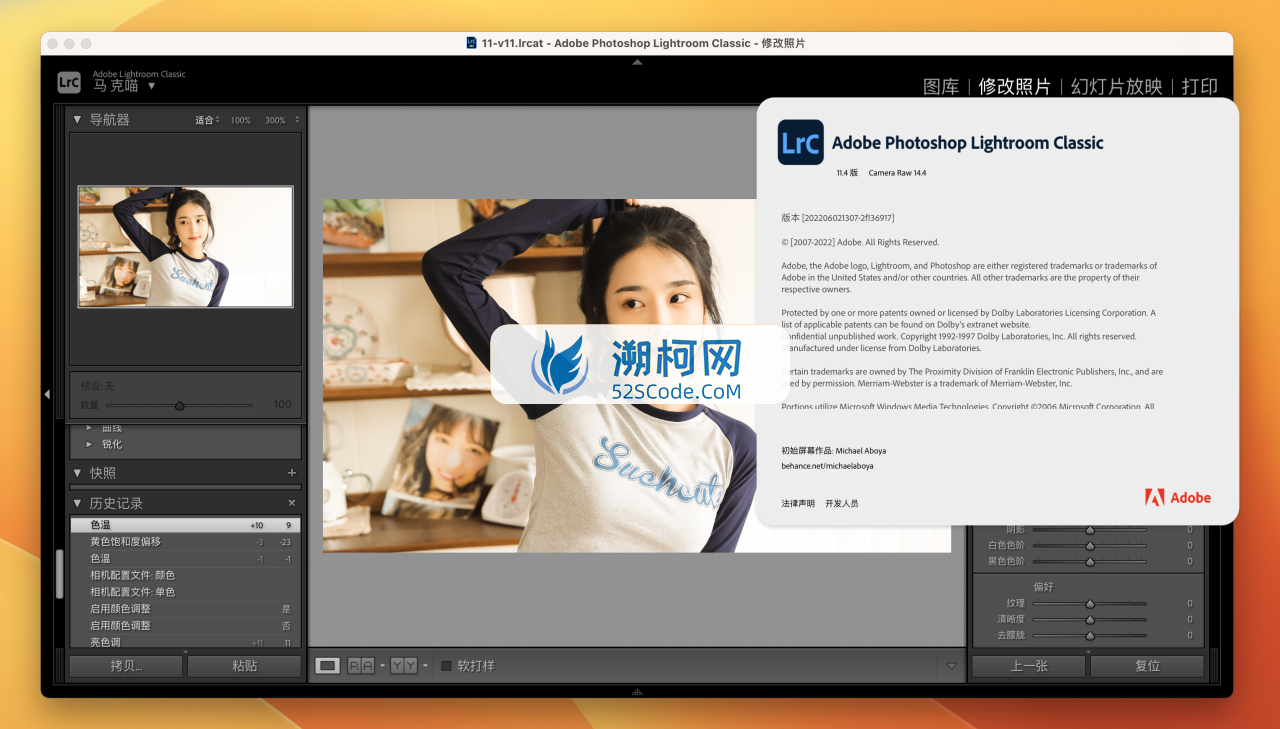Switch to the 修改照片 Develop module
Image resolution: width=1280 pixels, height=729 pixels.
(x=1015, y=87)
